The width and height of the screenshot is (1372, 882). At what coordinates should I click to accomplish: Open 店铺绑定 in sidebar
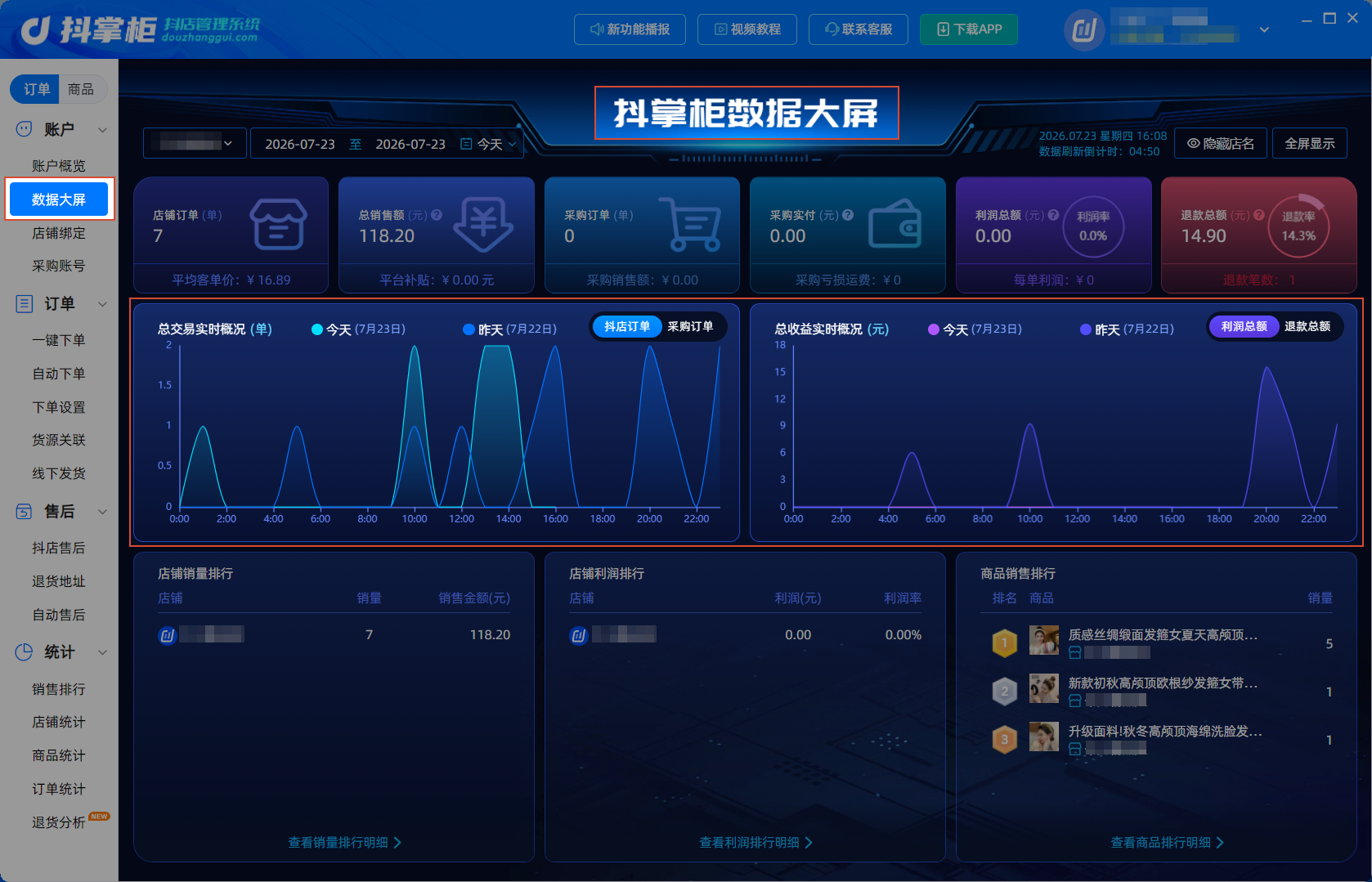click(x=59, y=233)
